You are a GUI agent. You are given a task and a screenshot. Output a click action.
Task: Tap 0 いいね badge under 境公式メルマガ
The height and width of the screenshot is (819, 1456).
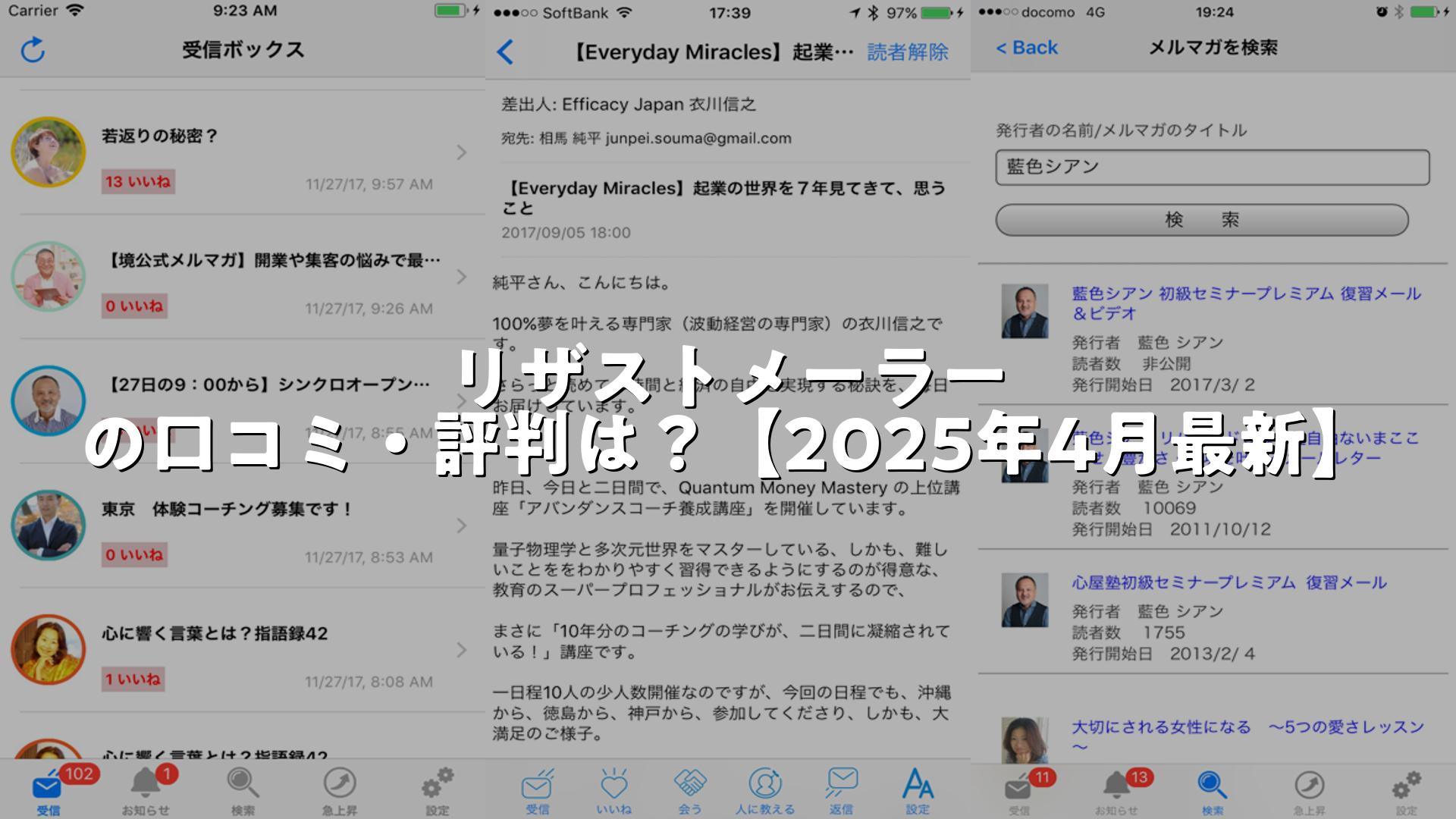[134, 306]
